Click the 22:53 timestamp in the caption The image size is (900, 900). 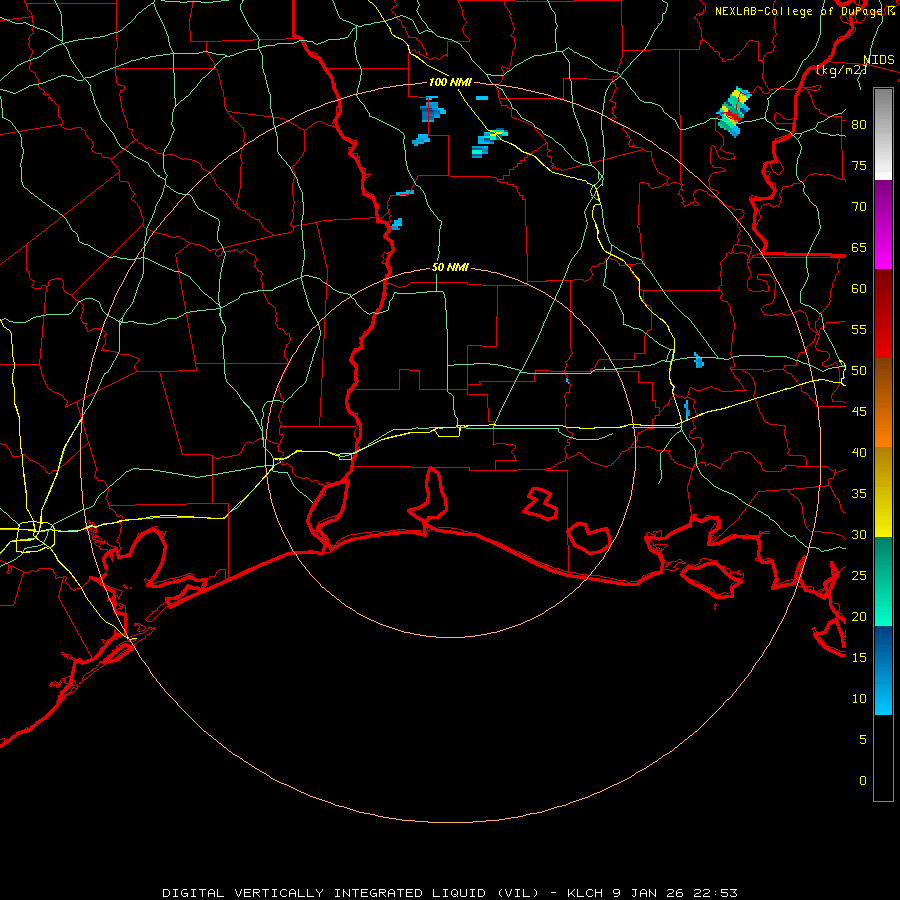[x=715, y=893]
